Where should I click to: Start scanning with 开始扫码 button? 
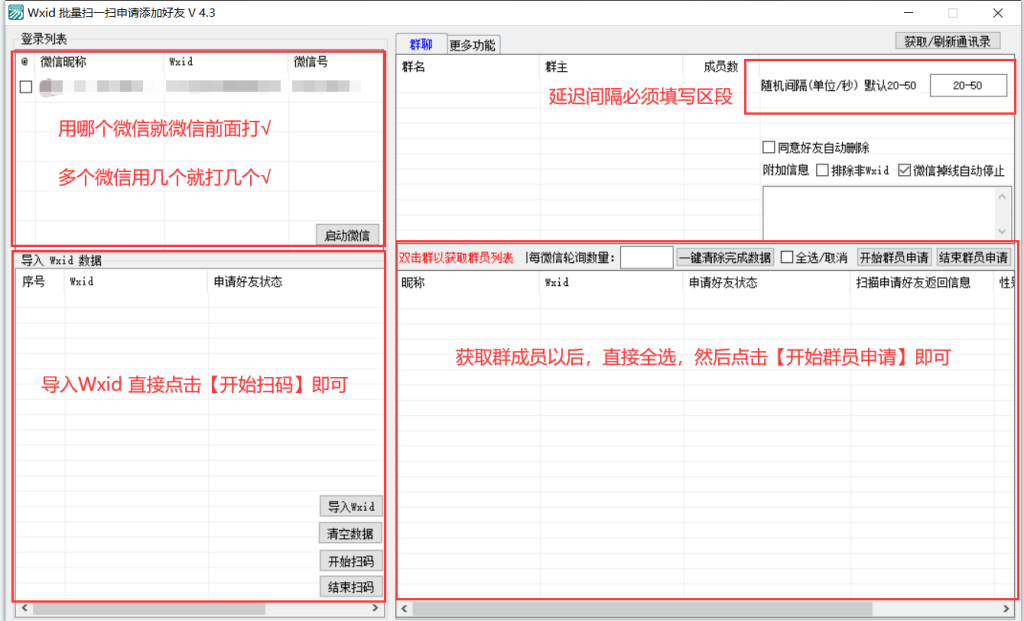tap(350, 560)
